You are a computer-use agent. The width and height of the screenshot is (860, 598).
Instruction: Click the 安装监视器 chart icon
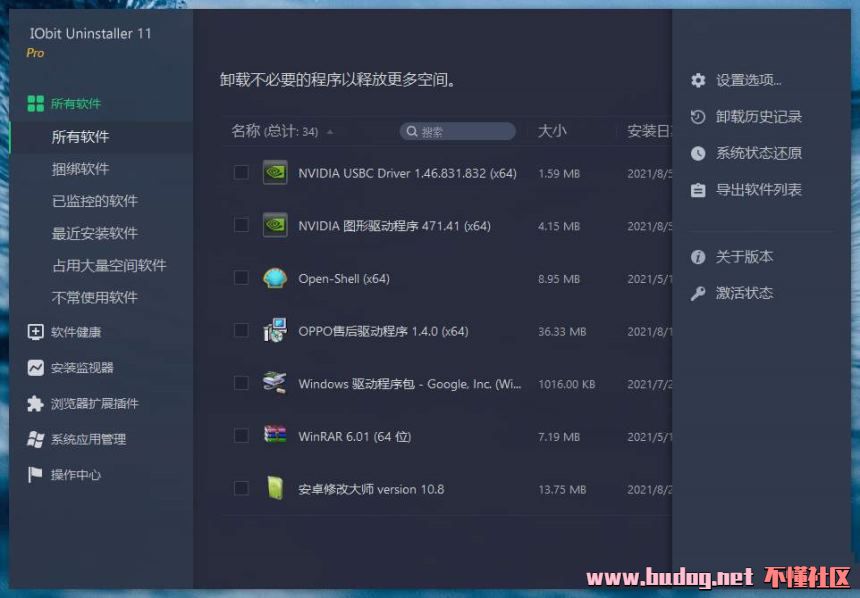(x=35, y=368)
